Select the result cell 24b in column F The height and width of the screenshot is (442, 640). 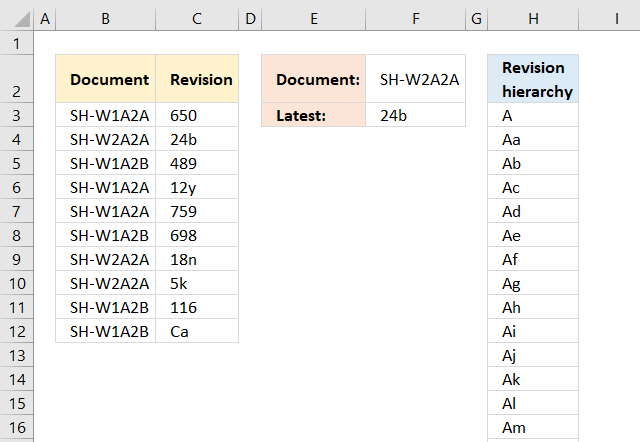(416, 115)
